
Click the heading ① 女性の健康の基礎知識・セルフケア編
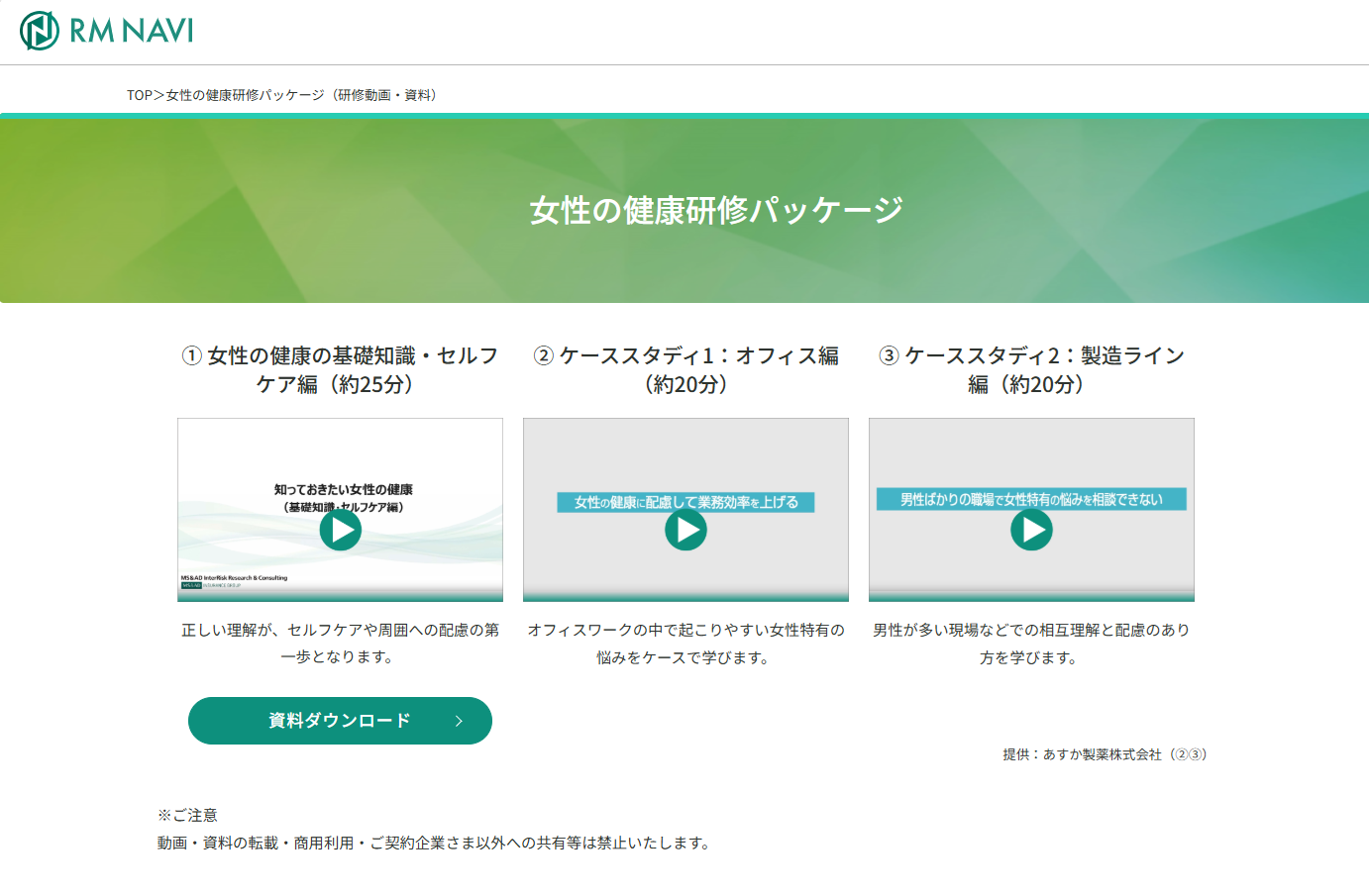coord(340,369)
